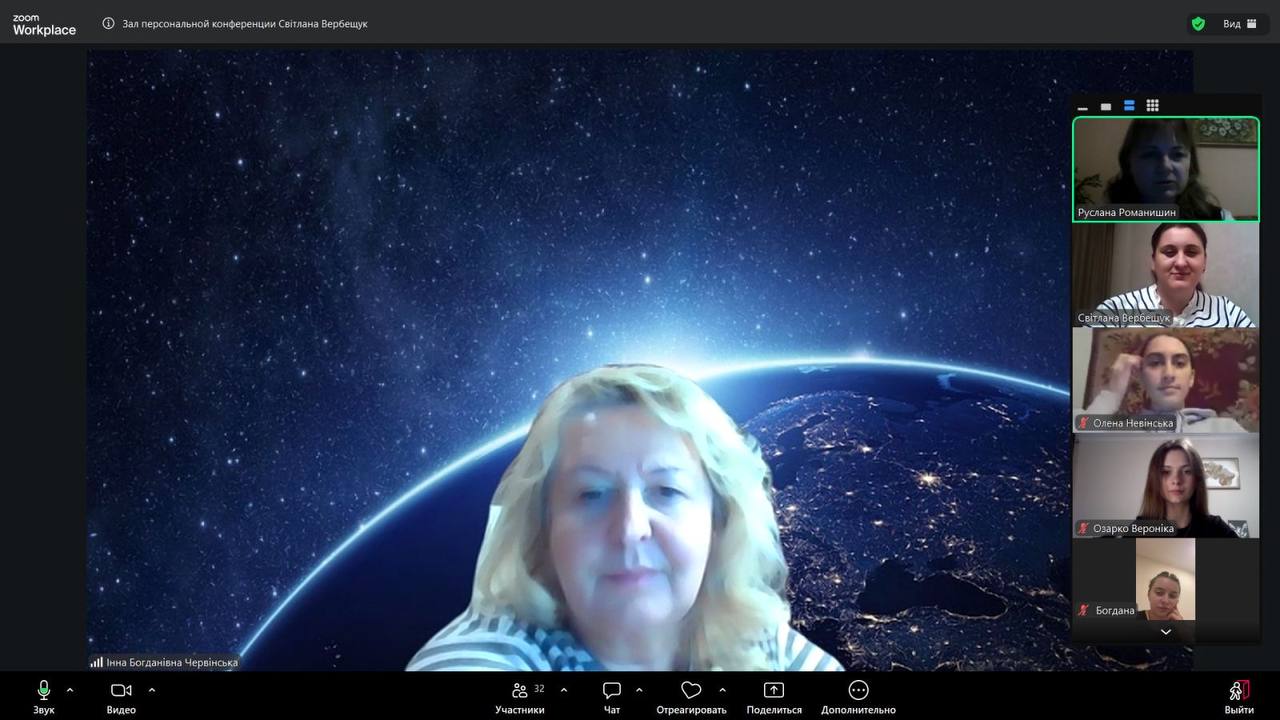Viewport: 1280px width, 720px height.
Task: Open the Участники participants panel
Action: [x=520, y=691]
